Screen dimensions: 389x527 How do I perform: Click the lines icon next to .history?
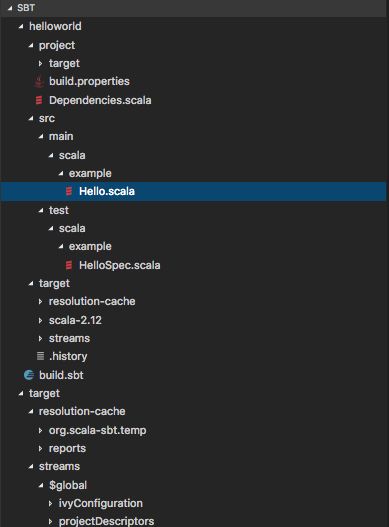click(x=40, y=356)
